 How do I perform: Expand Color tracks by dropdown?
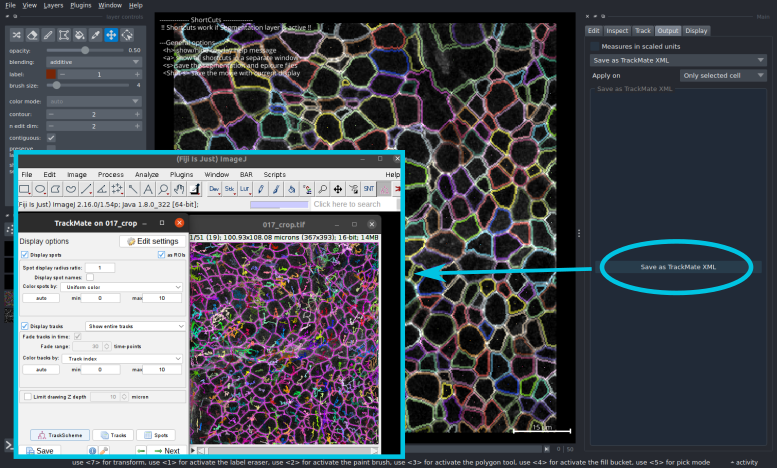click(x=122, y=357)
